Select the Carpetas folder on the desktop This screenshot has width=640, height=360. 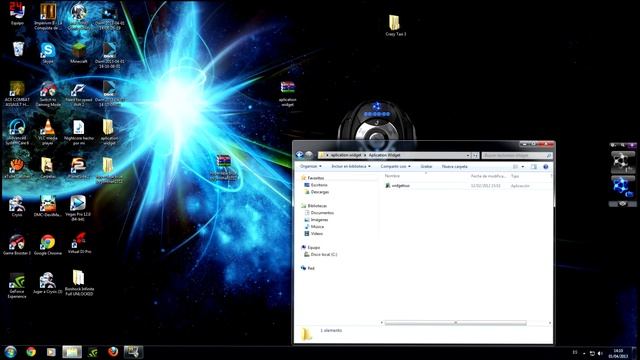pos(47,168)
